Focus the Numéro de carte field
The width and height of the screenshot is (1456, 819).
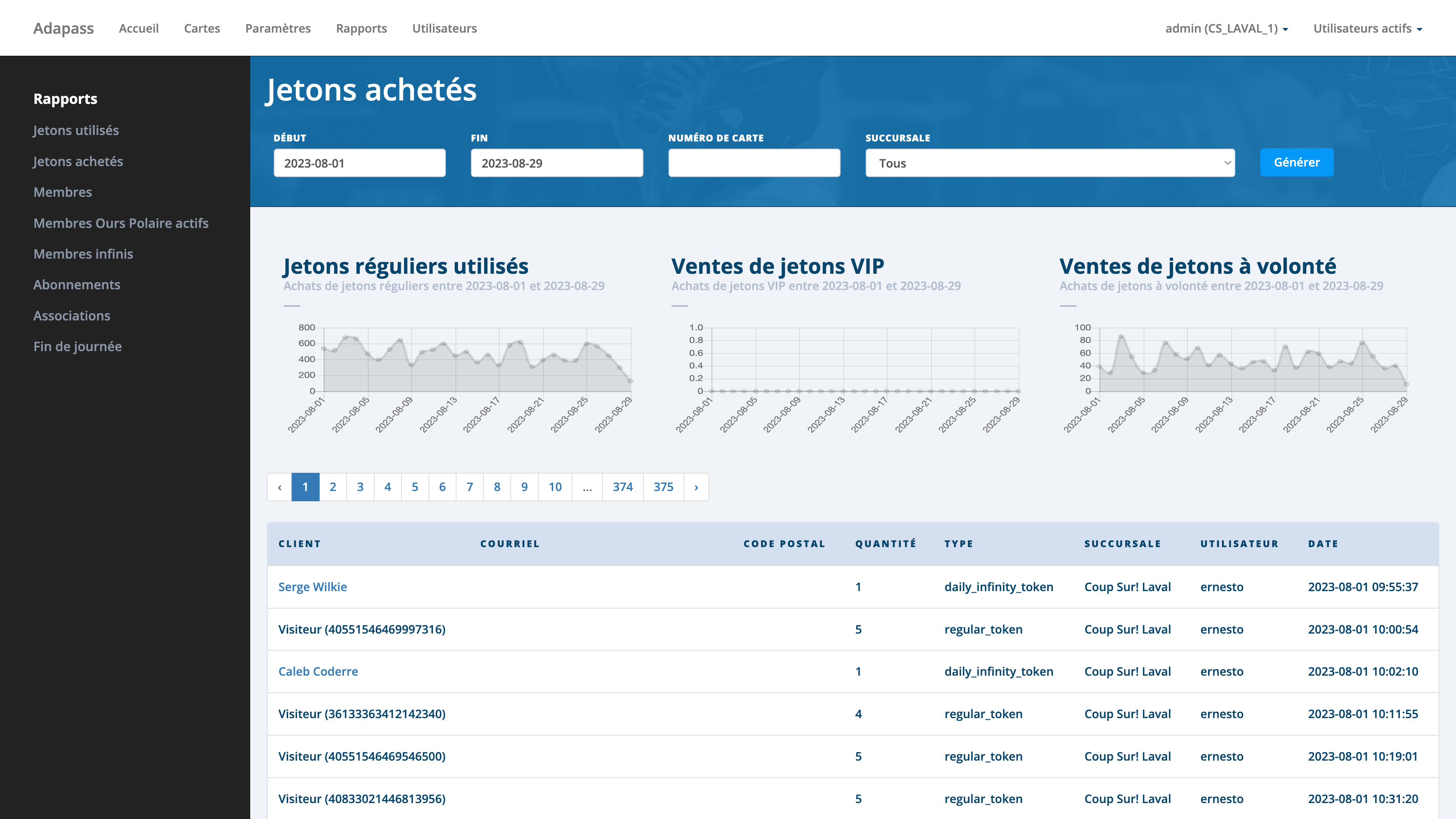pos(753,163)
